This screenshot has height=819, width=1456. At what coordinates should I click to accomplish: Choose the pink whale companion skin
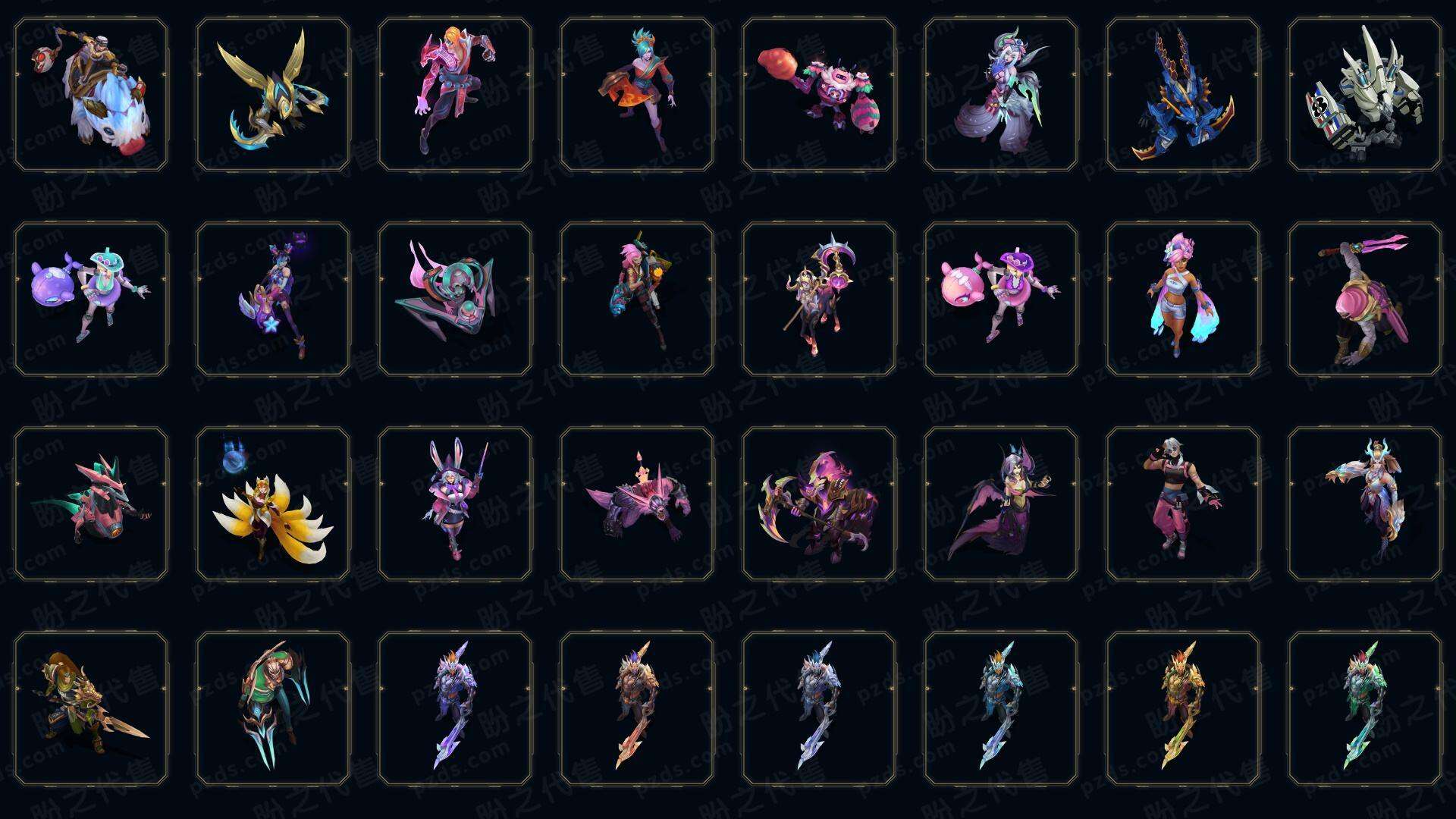[x=1001, y=299]
